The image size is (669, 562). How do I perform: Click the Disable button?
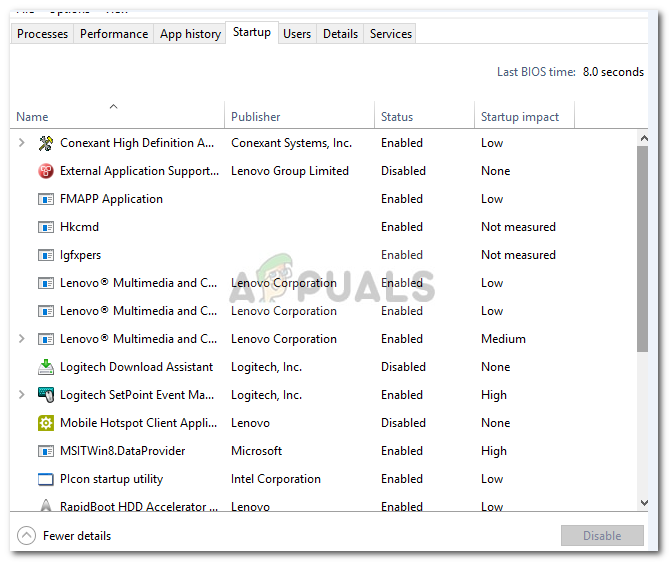tap(602, 536)
